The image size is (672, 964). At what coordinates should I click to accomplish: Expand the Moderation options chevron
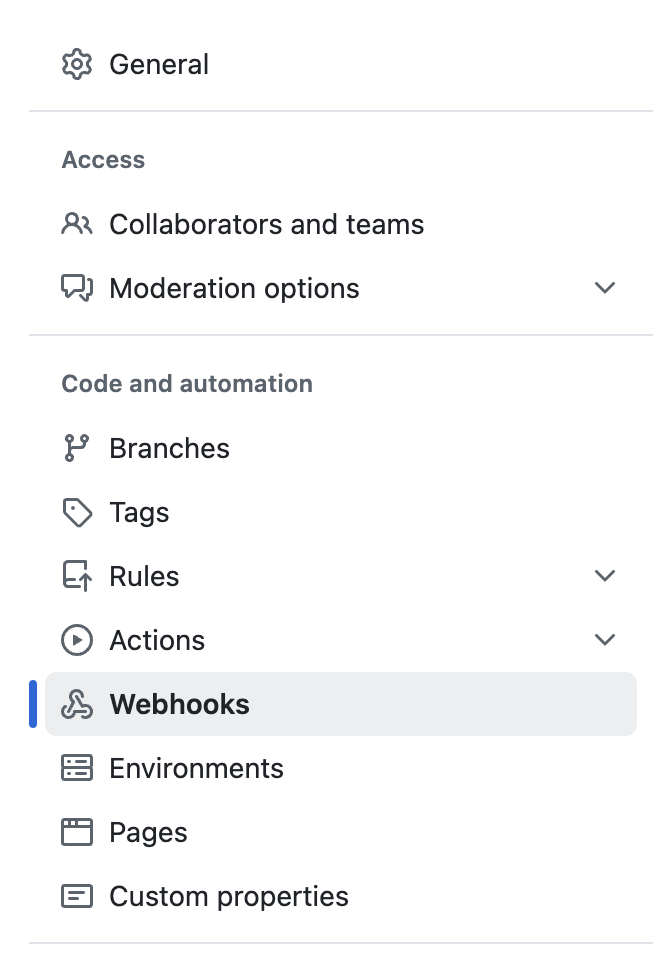tap(604, 288)
